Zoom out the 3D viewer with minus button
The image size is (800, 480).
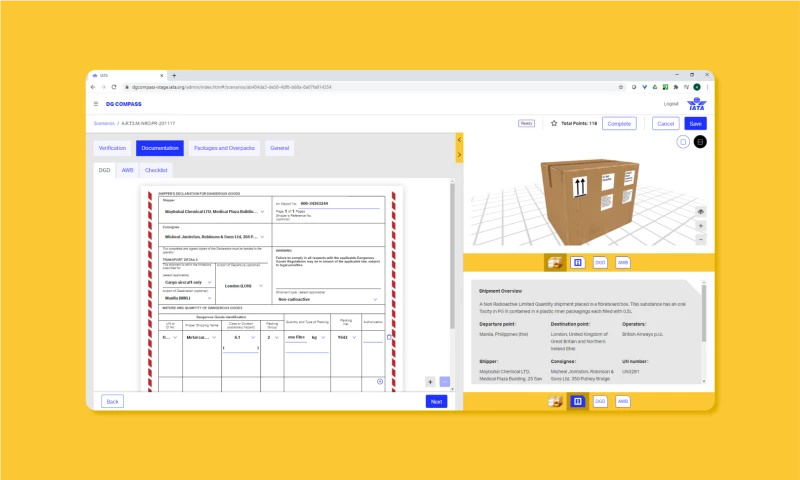(x=701, y=239)
